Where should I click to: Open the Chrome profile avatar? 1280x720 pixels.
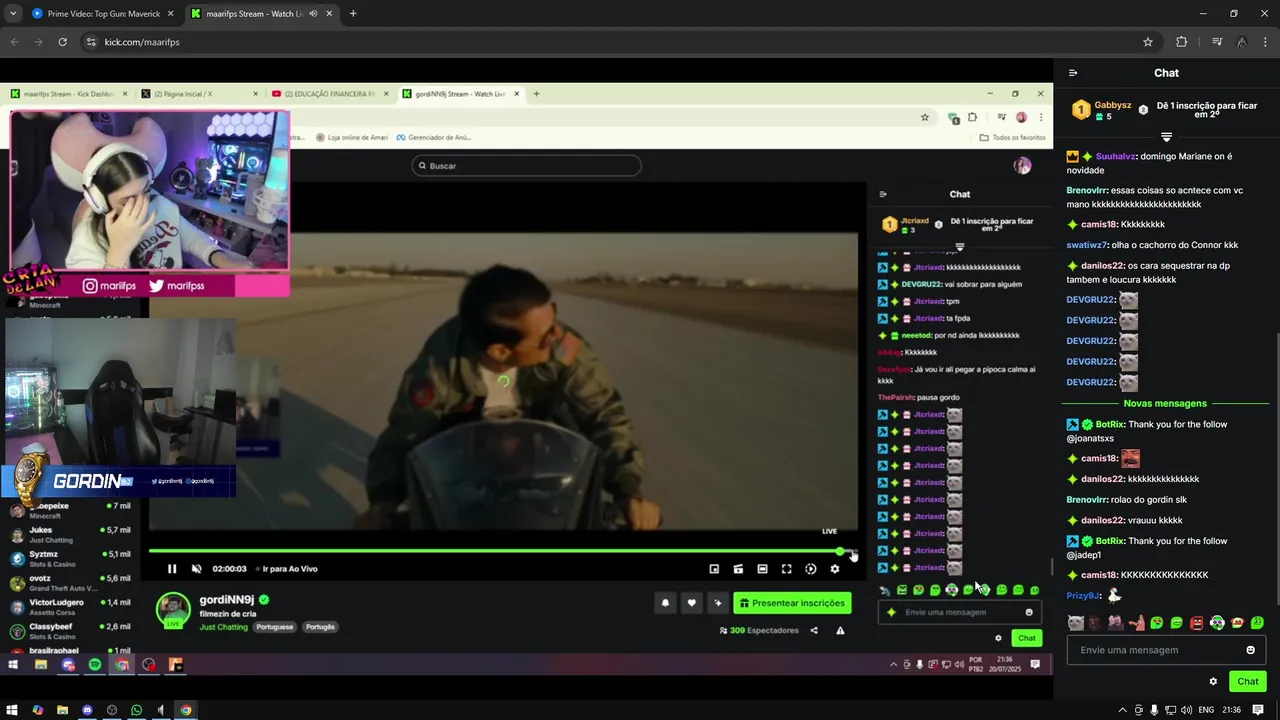(x=1242, y=42)
